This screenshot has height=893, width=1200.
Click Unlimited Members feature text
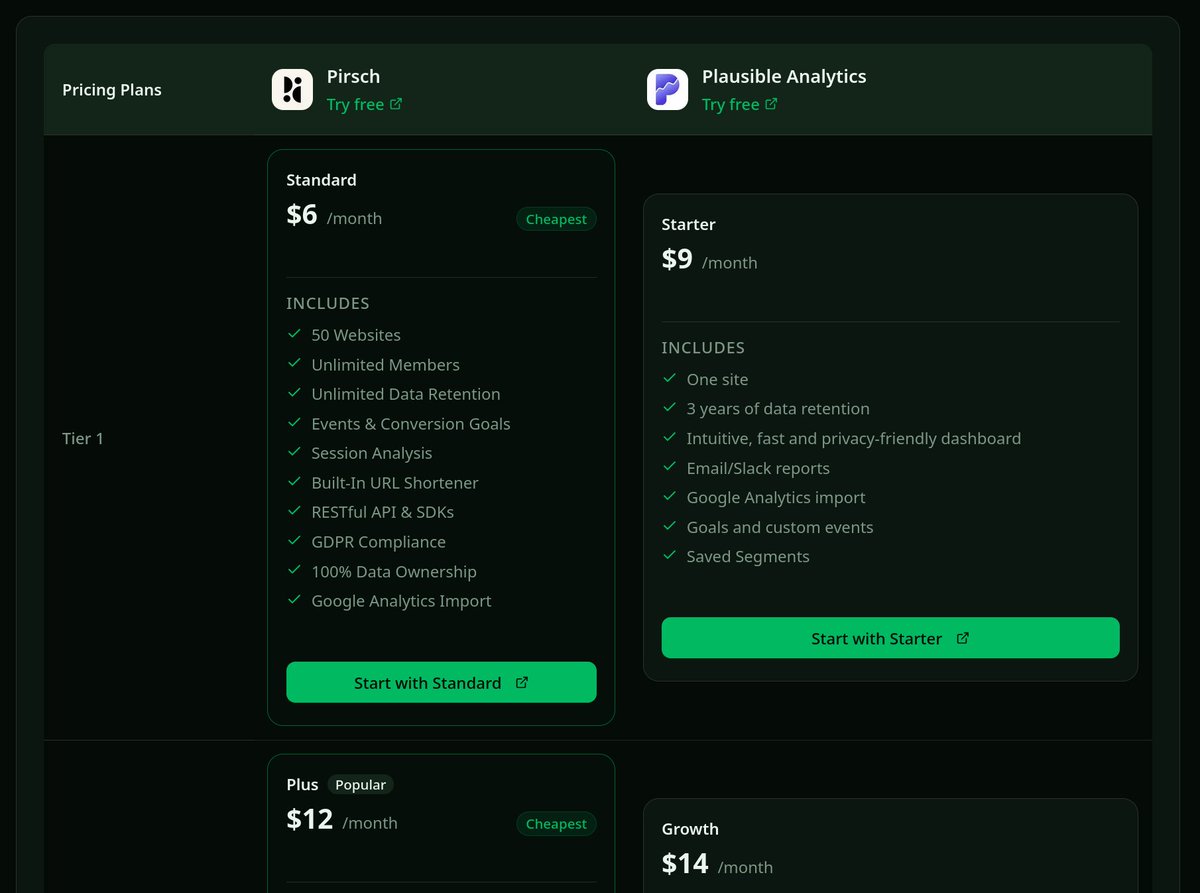click(385, 365)
